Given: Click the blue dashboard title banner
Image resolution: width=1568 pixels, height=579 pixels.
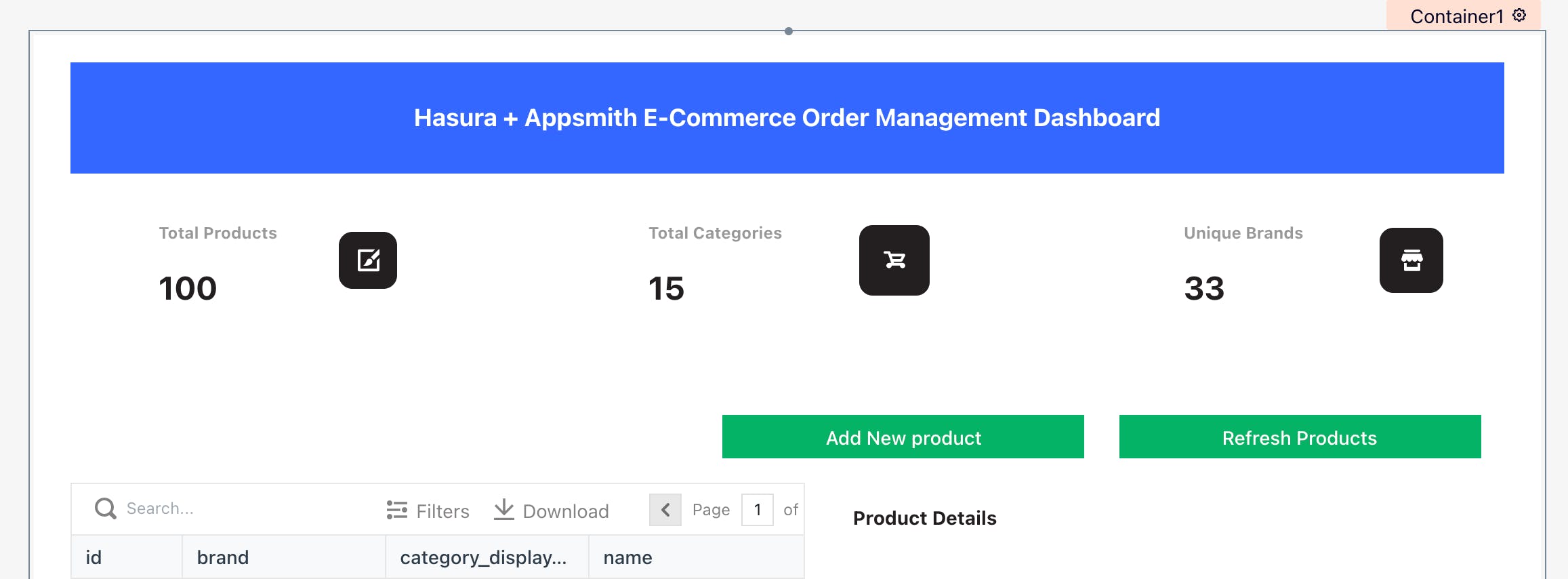Looking at the screenshot, I should click(786, 118).
